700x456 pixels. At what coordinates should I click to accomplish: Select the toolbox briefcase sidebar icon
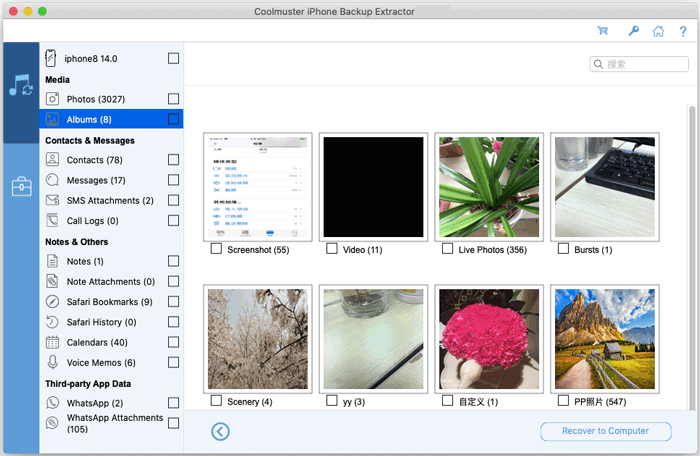tap(21, 187)
